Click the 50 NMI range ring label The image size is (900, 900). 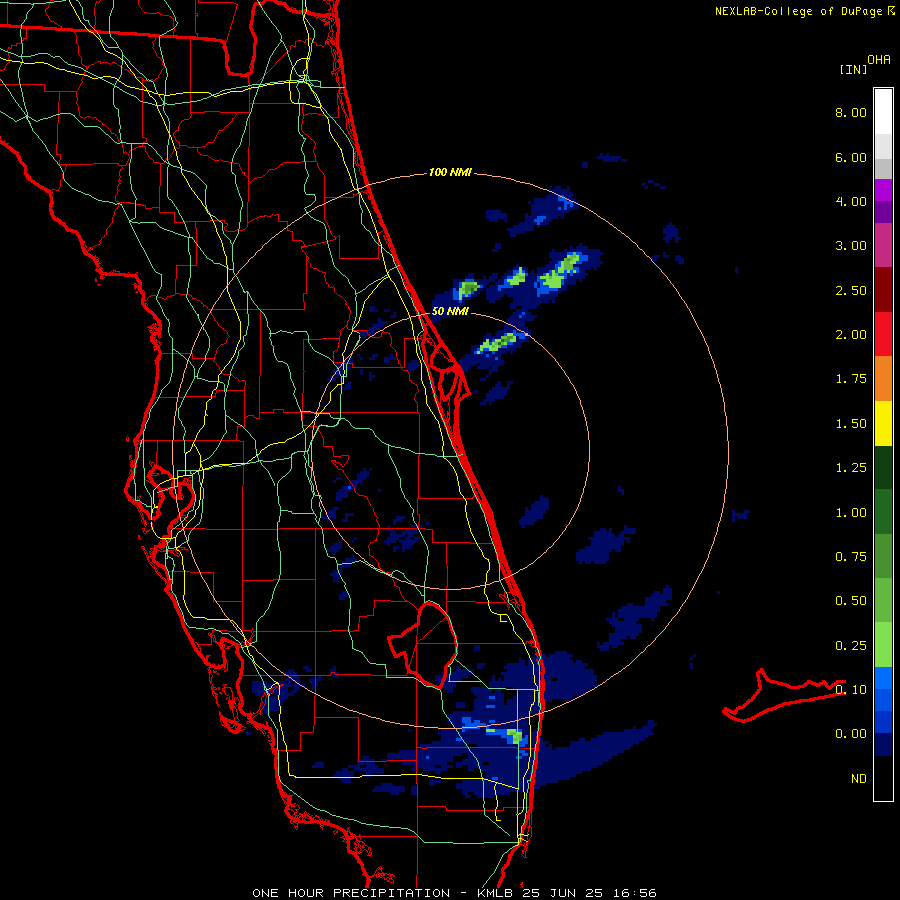450,311
